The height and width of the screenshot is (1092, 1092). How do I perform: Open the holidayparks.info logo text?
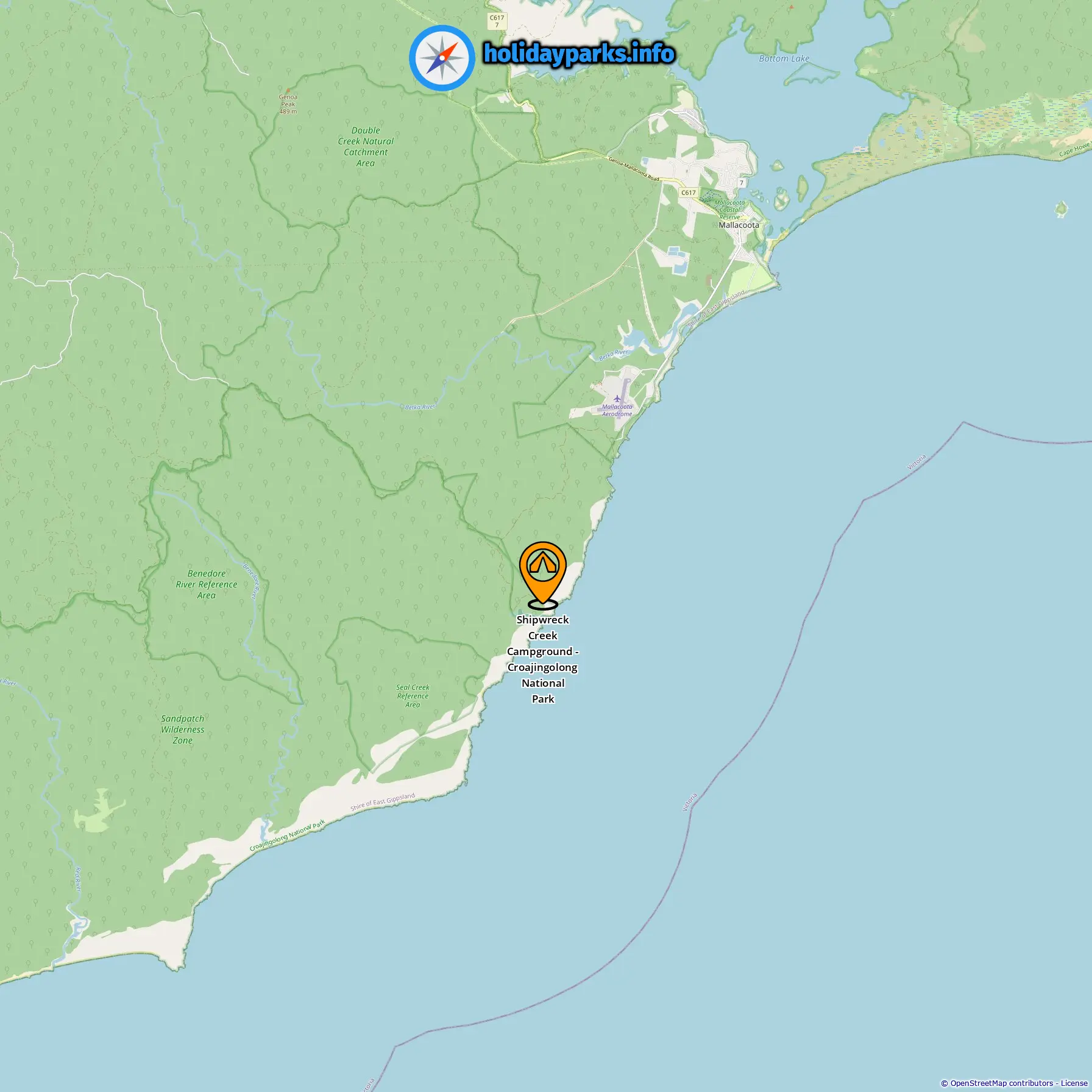[578, 54]
